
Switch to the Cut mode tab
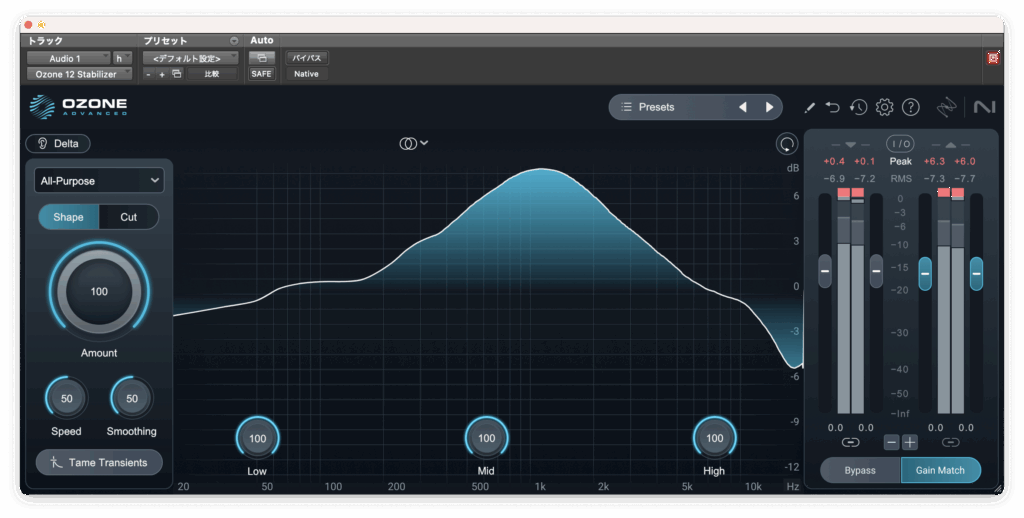coord(129,217)
